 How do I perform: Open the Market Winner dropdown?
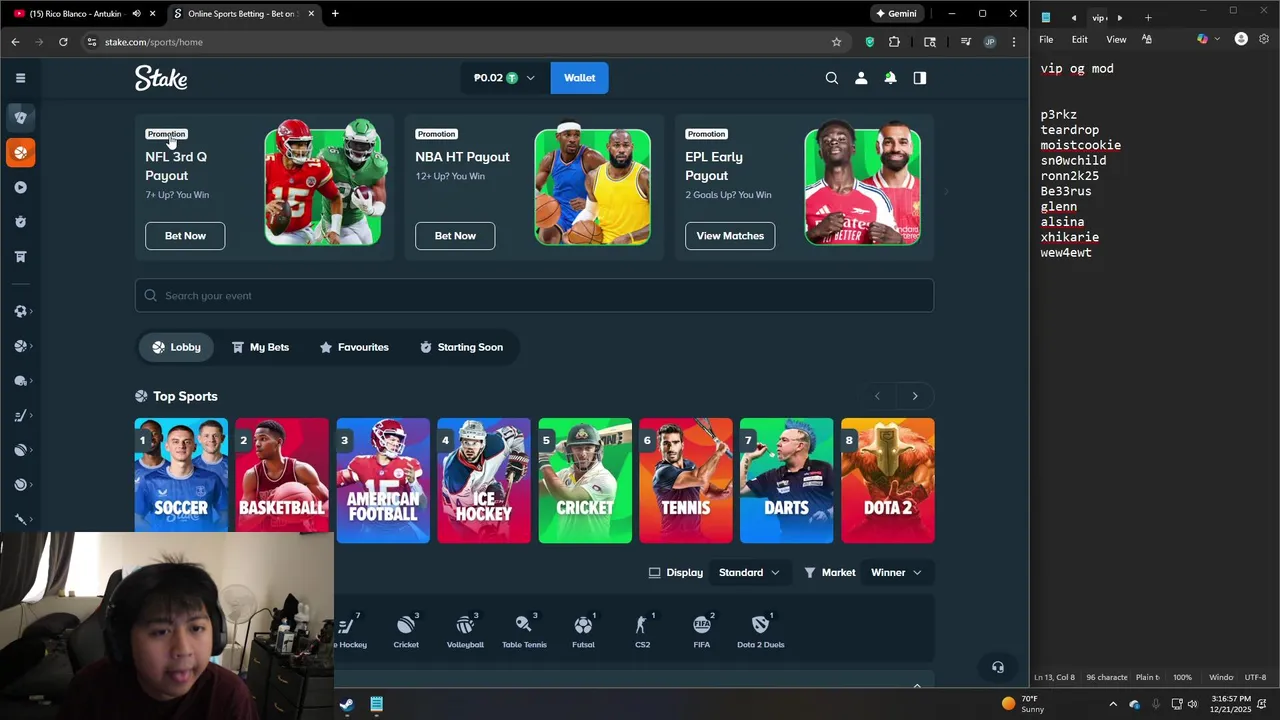click(896, 573)
